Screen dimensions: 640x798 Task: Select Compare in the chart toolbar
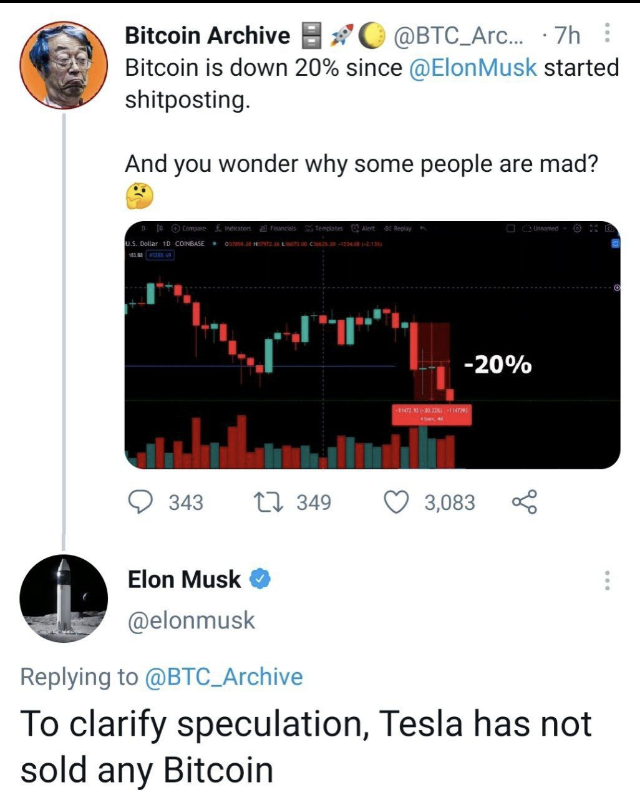(x=189, y=229)
